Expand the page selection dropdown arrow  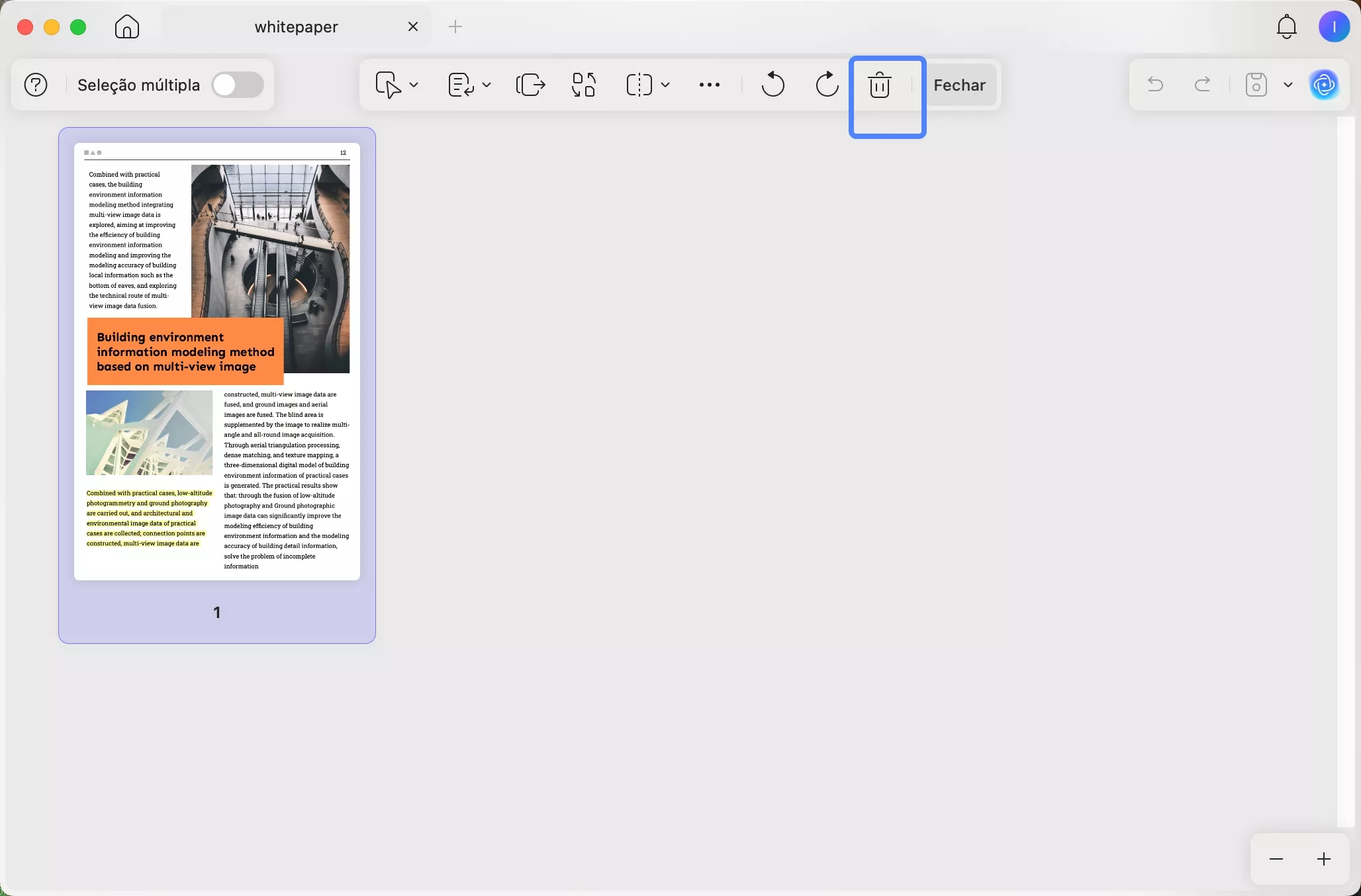click(x=414, y=85)
